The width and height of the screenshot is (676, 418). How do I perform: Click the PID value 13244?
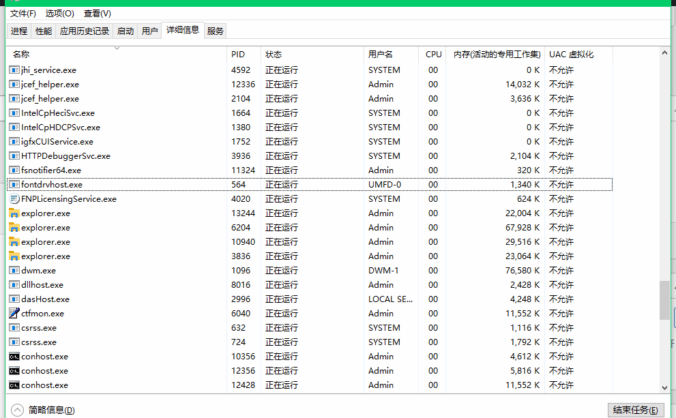[243, 213]
